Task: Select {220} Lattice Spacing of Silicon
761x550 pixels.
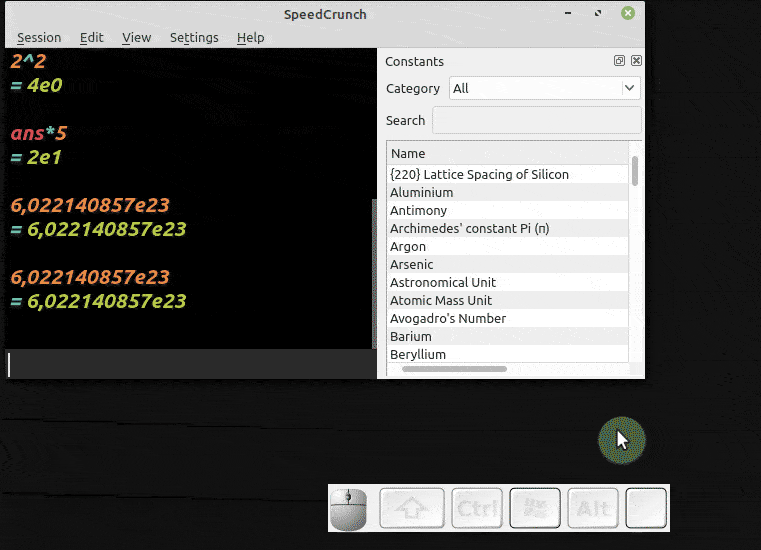Action: tap(508, 174)
